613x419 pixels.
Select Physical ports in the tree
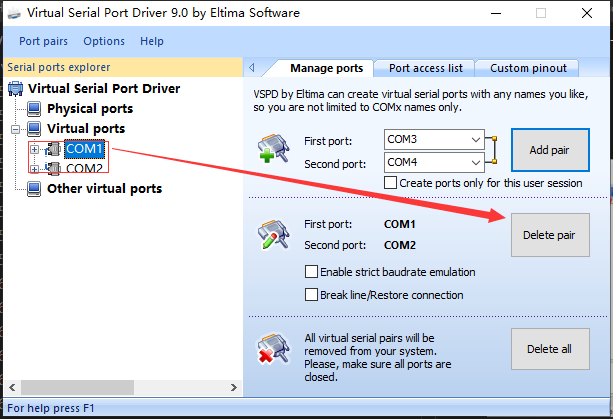point(90,109)
